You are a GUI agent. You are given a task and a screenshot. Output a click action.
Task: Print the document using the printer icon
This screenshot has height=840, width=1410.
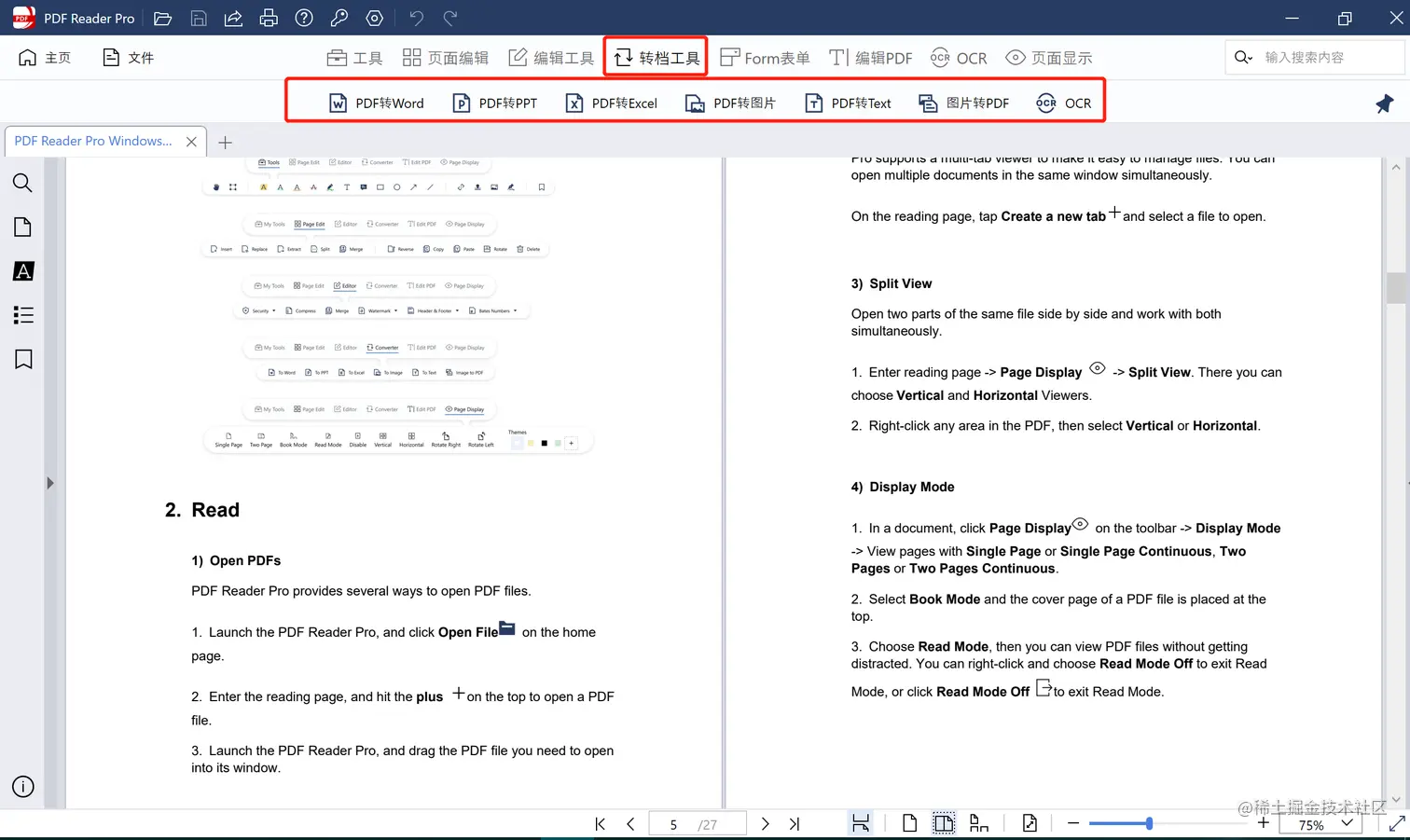click(x=269, y=18)
